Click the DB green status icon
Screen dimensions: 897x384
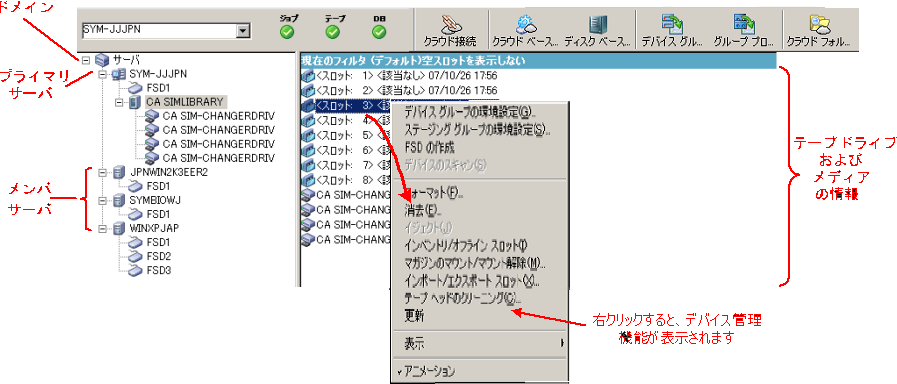coord(379,33)
